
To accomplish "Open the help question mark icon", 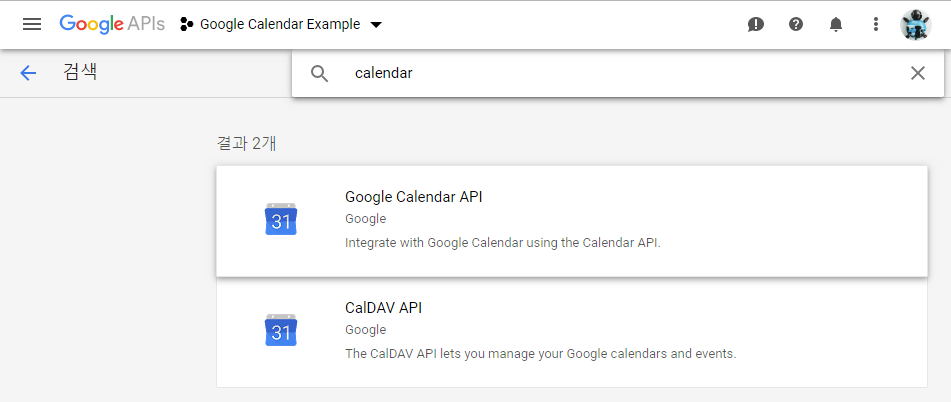I will [x=796, y=24].
